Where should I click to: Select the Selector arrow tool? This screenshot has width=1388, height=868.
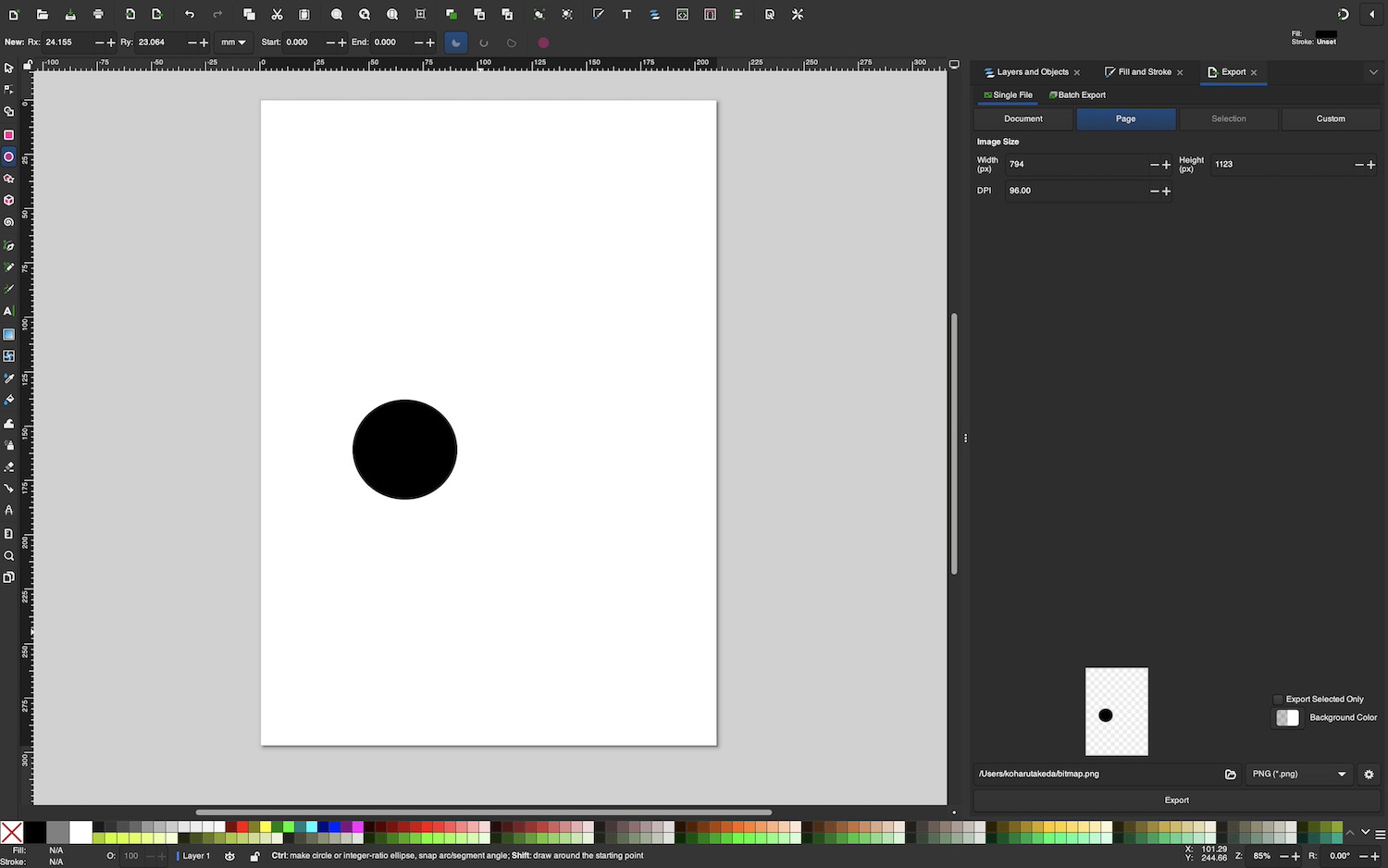click(9, 68)
